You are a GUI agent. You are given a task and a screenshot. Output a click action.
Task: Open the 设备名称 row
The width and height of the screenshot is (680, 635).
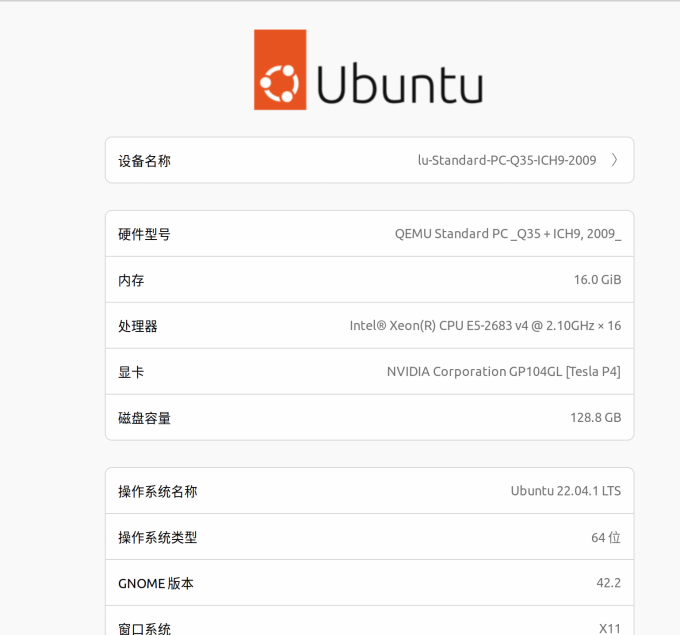click(369, 160)
